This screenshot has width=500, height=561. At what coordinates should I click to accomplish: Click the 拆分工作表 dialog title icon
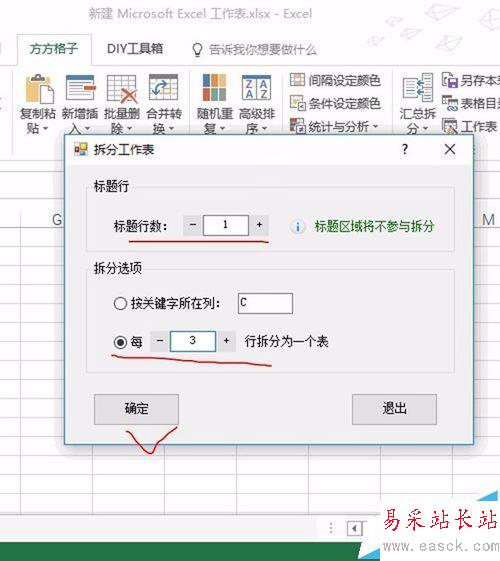click(81, 149)
